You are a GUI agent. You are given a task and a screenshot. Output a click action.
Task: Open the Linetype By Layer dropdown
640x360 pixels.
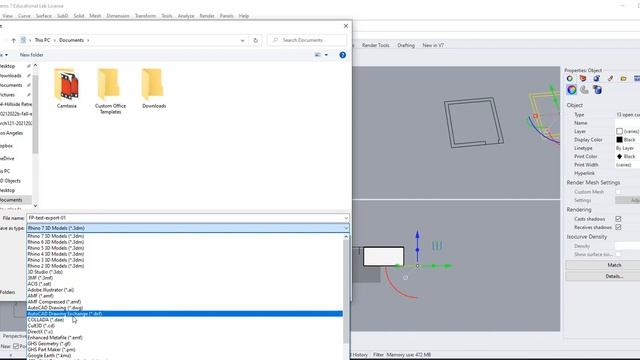pyautogui.click(x=627, y=148)
